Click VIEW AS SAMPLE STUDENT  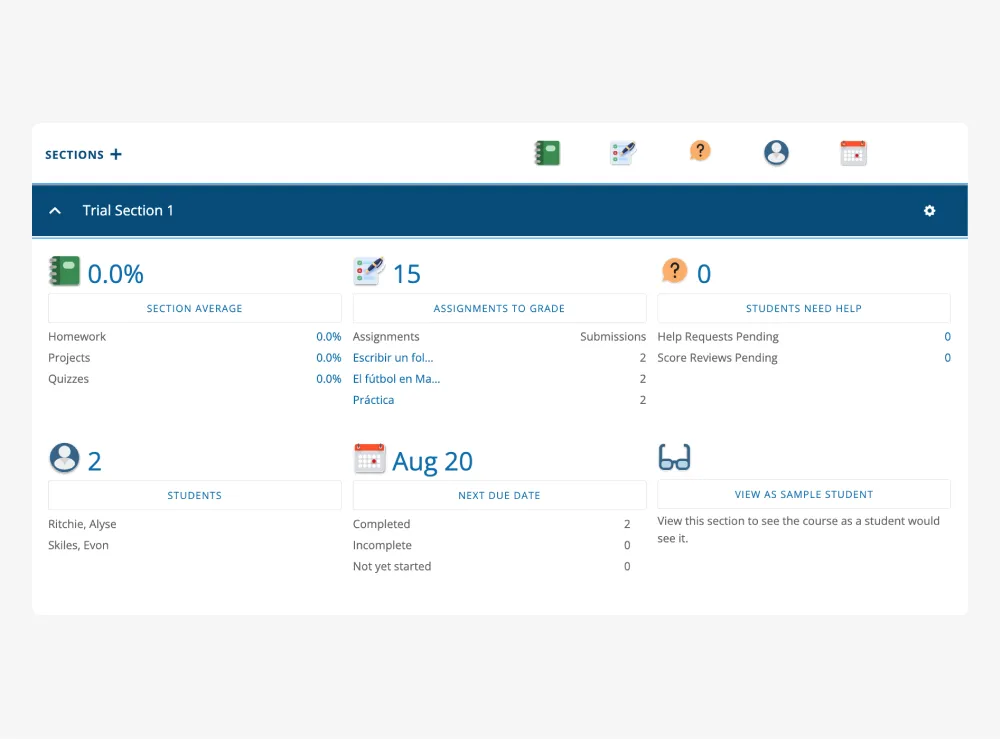[803, 493]
